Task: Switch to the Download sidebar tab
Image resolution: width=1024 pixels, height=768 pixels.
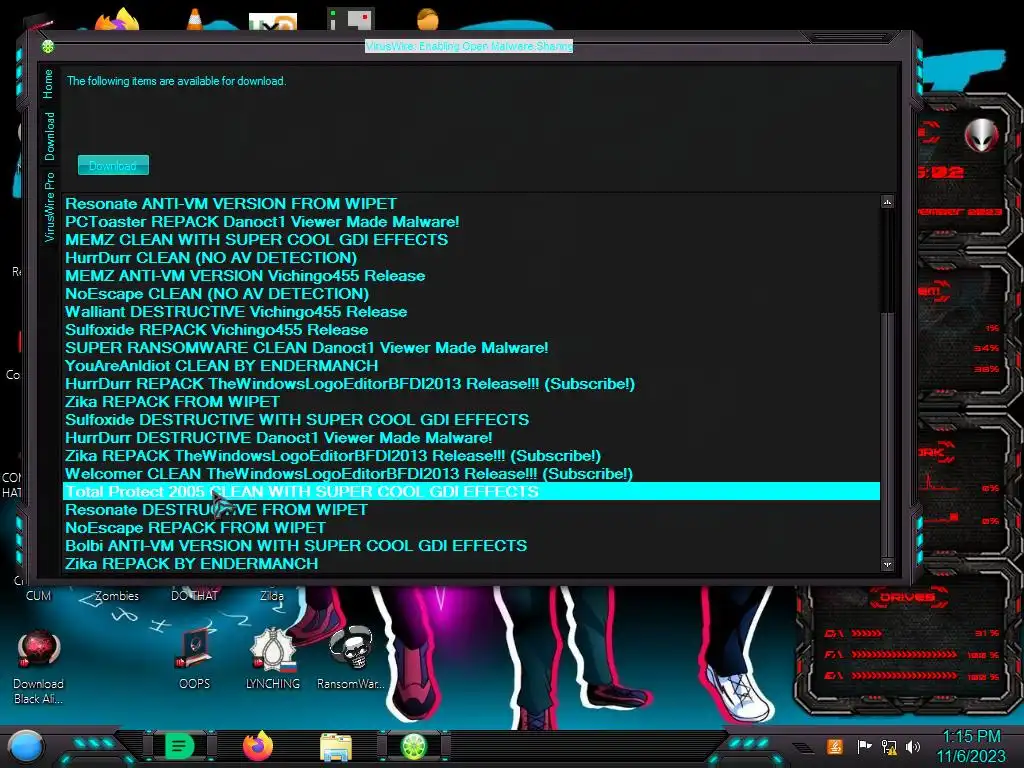Action: (x=49, y=136)
